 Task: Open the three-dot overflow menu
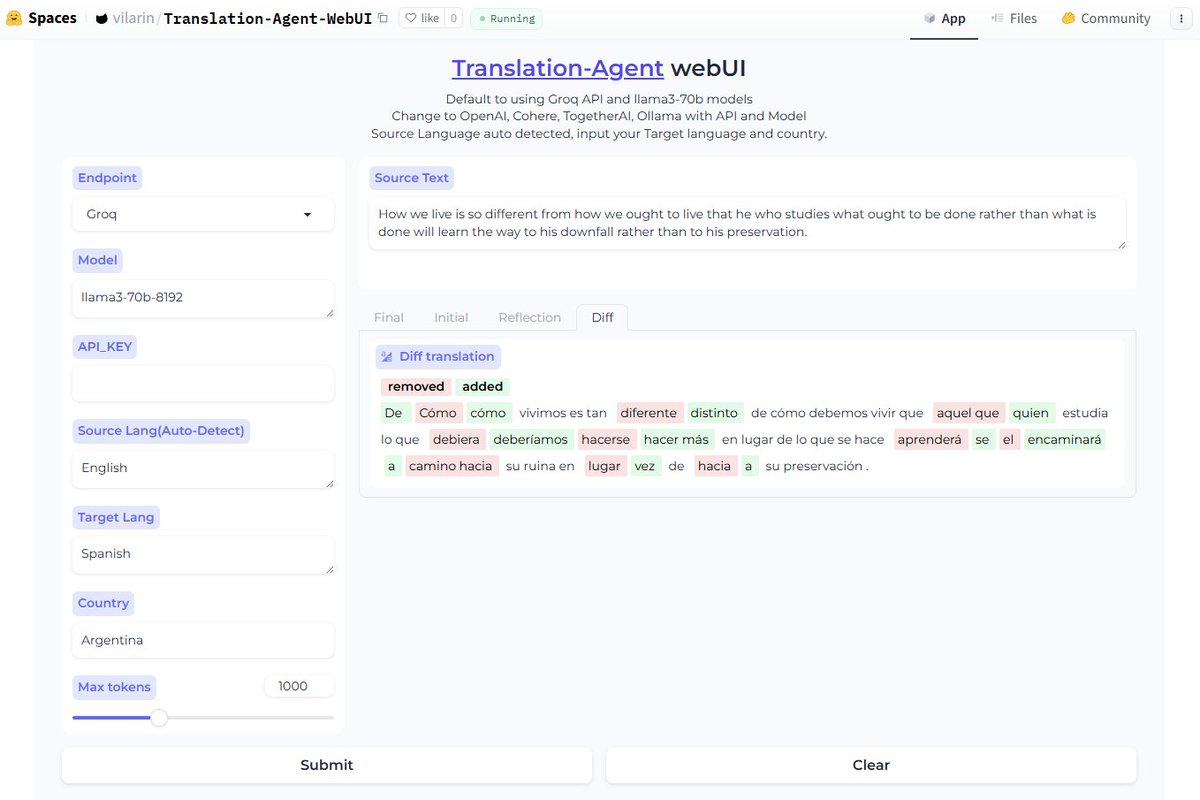coord(1182,18)
